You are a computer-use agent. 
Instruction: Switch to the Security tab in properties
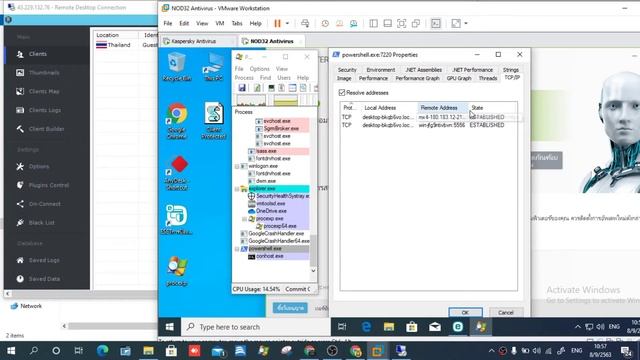click(x=347, y=70)
